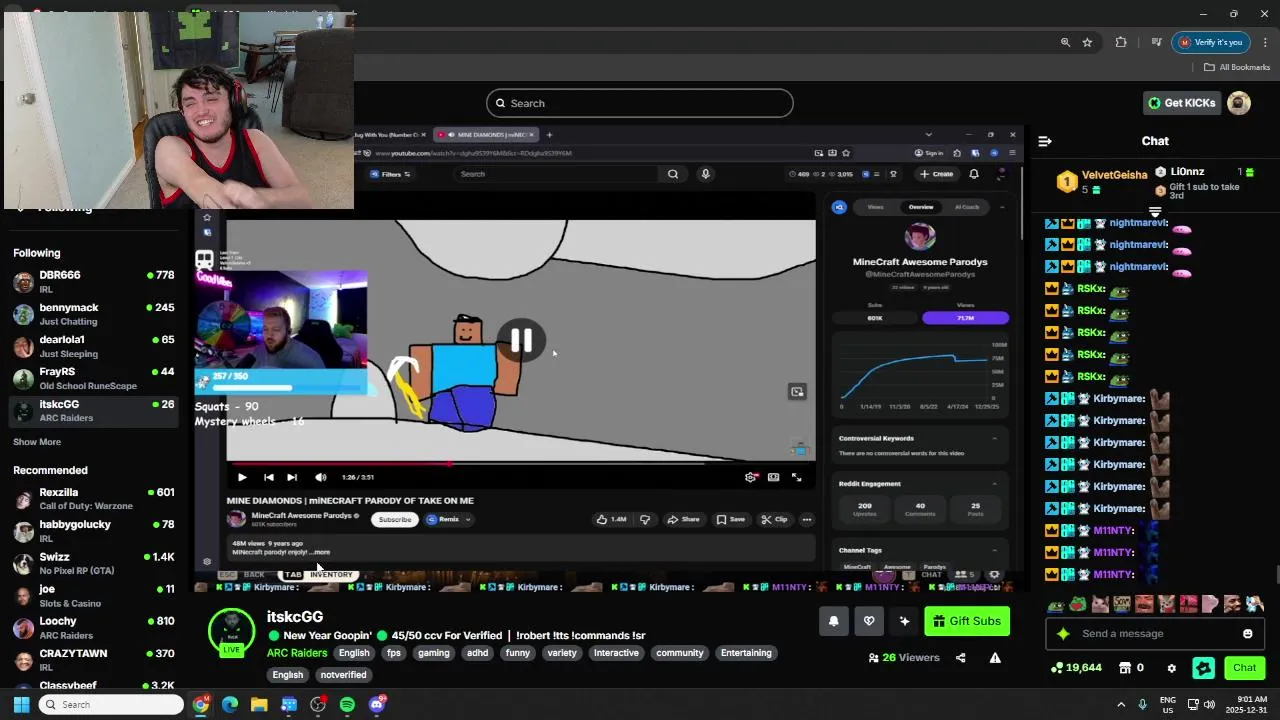Click the Entertaining stream tag
Viewport: 1280px width, 720px height.
pos(746,653)
